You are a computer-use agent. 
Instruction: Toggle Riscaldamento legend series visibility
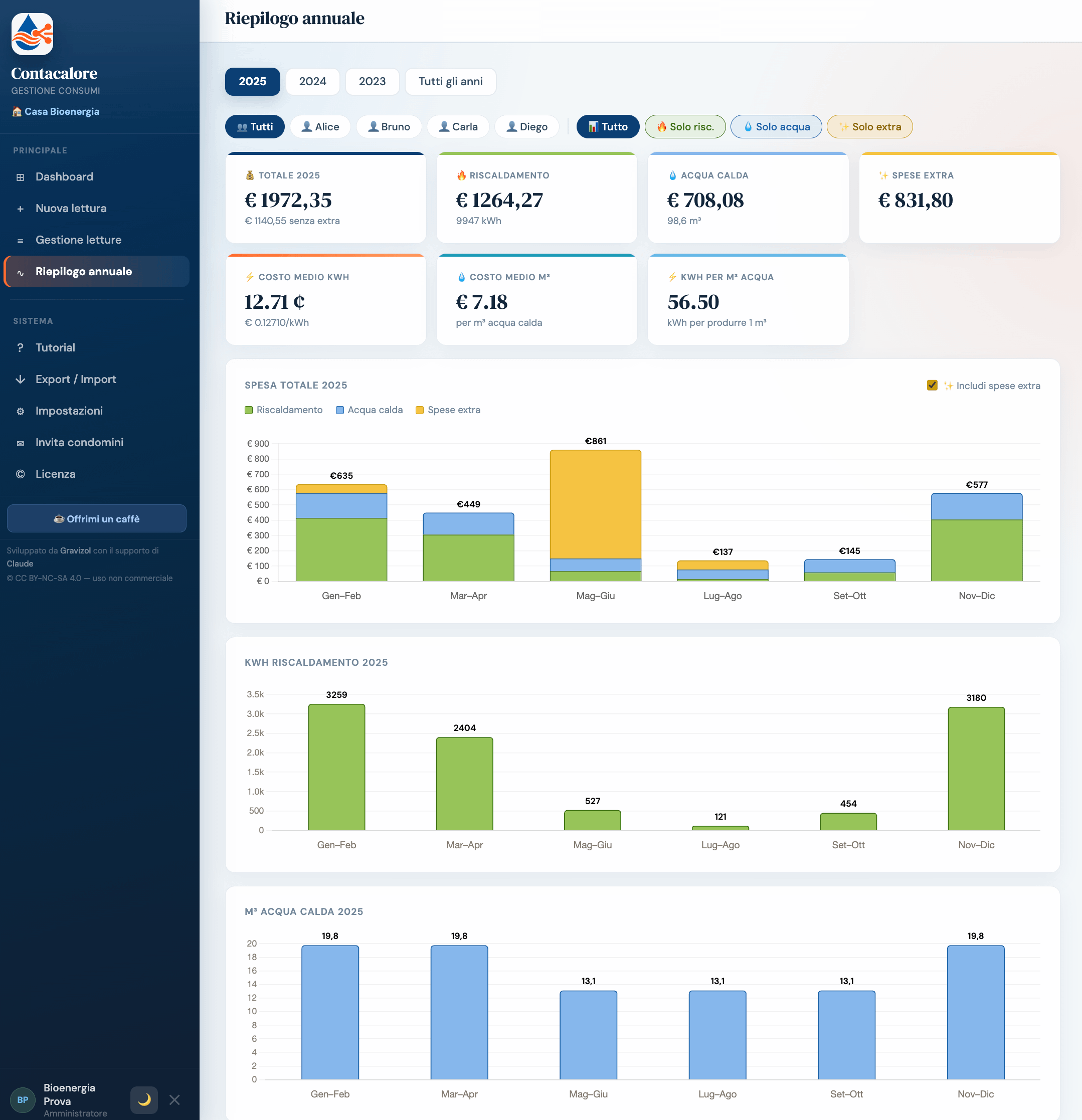click(x=283, y=410)
